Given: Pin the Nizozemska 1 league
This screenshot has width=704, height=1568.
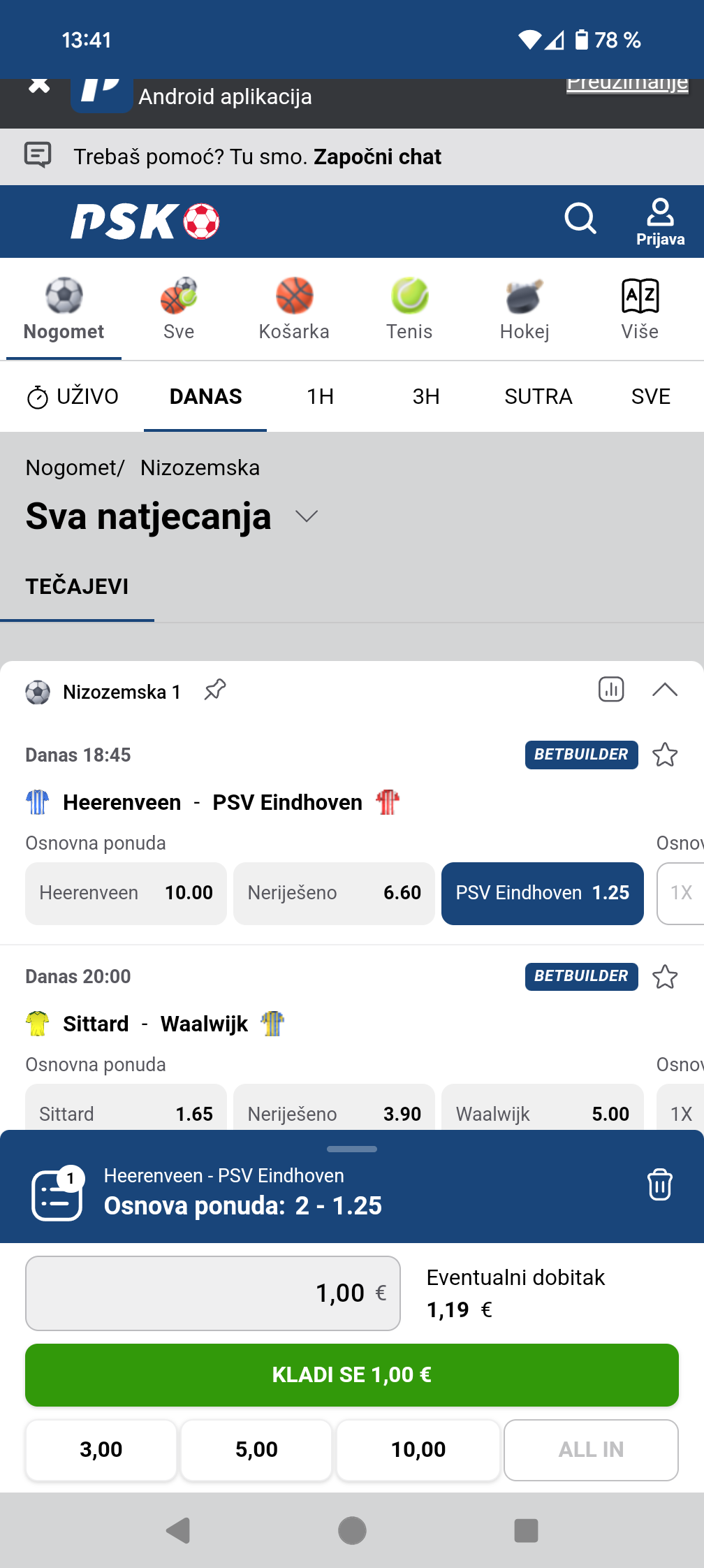Looking at the screenshot, I should click(x=215, y=690).
